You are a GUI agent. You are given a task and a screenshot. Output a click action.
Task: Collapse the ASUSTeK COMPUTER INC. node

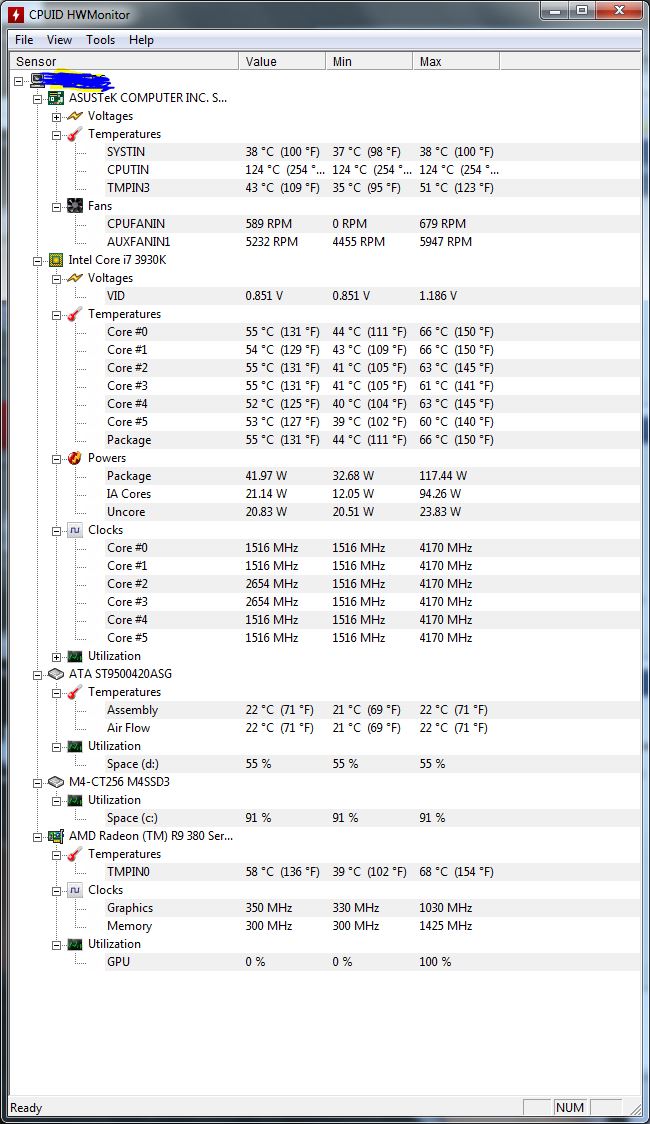point(37,99)
